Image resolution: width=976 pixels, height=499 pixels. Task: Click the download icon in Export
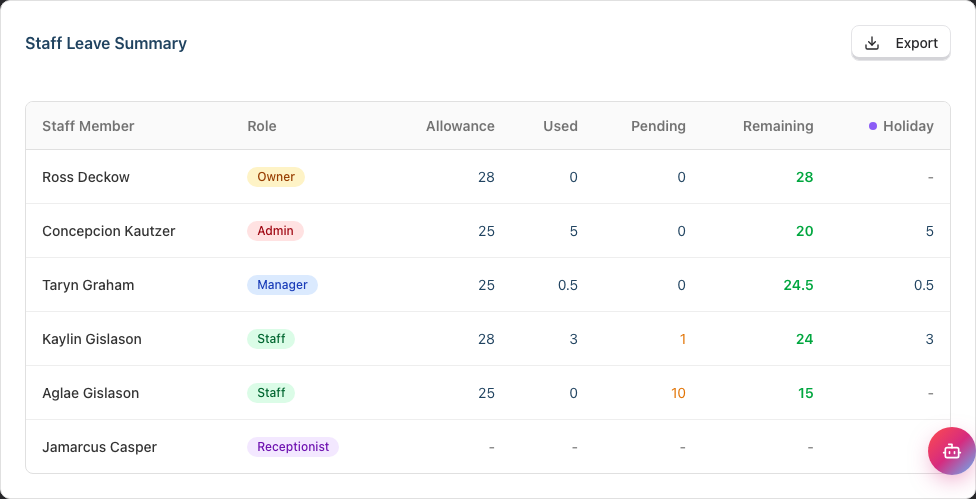pyautogui.click(x=872, y=43)
